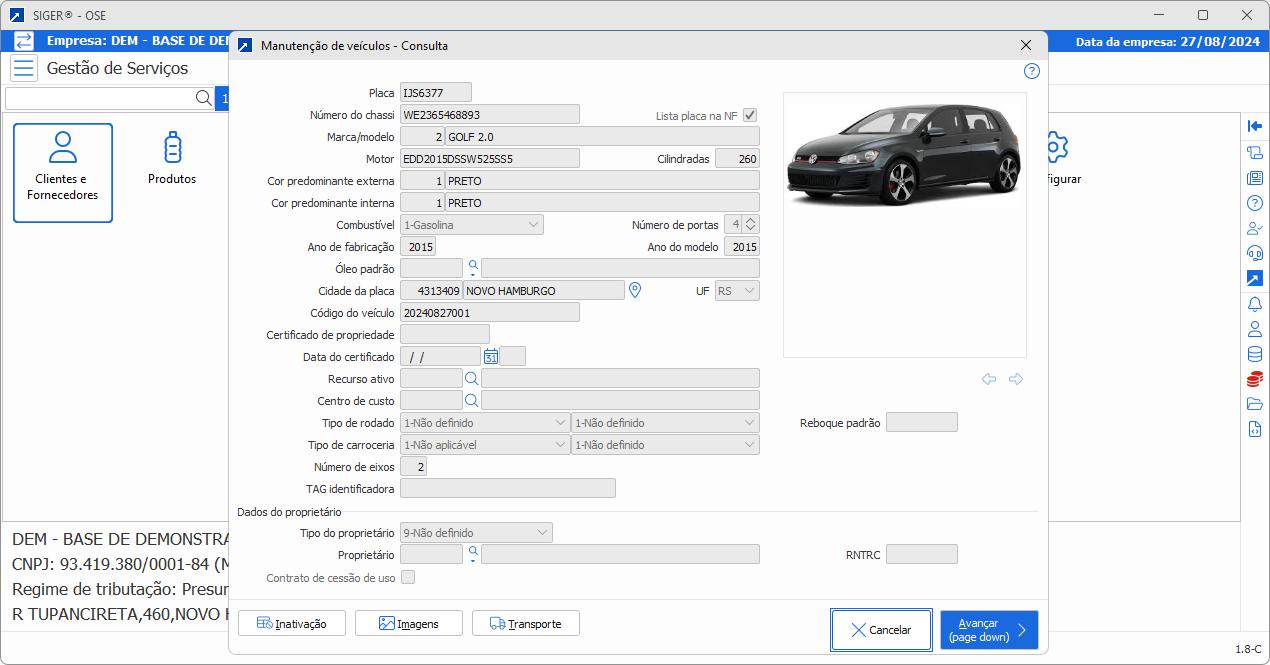
Task: Show the next vehicle image with right arrow
Action: (x=1016, y=379)
